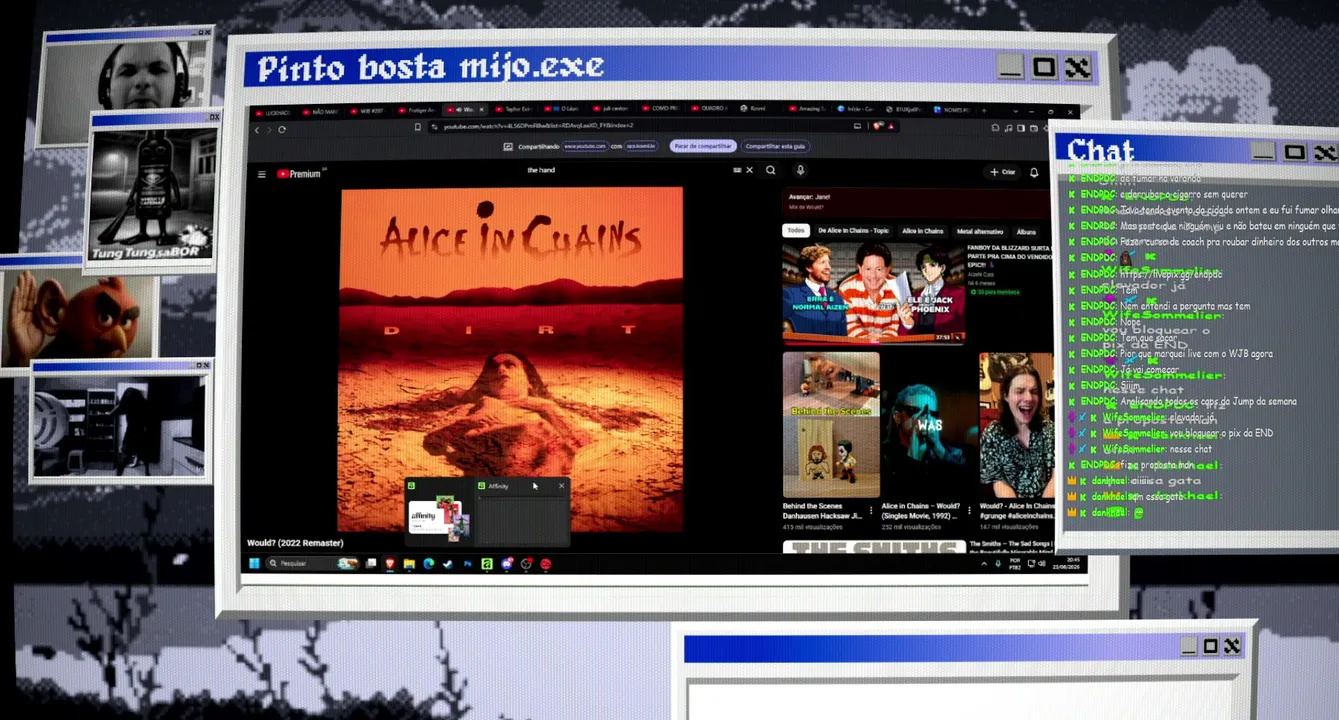Open Steam from the taskbar
Viewport: 1339px width, 720px height.
coord(448,564)
